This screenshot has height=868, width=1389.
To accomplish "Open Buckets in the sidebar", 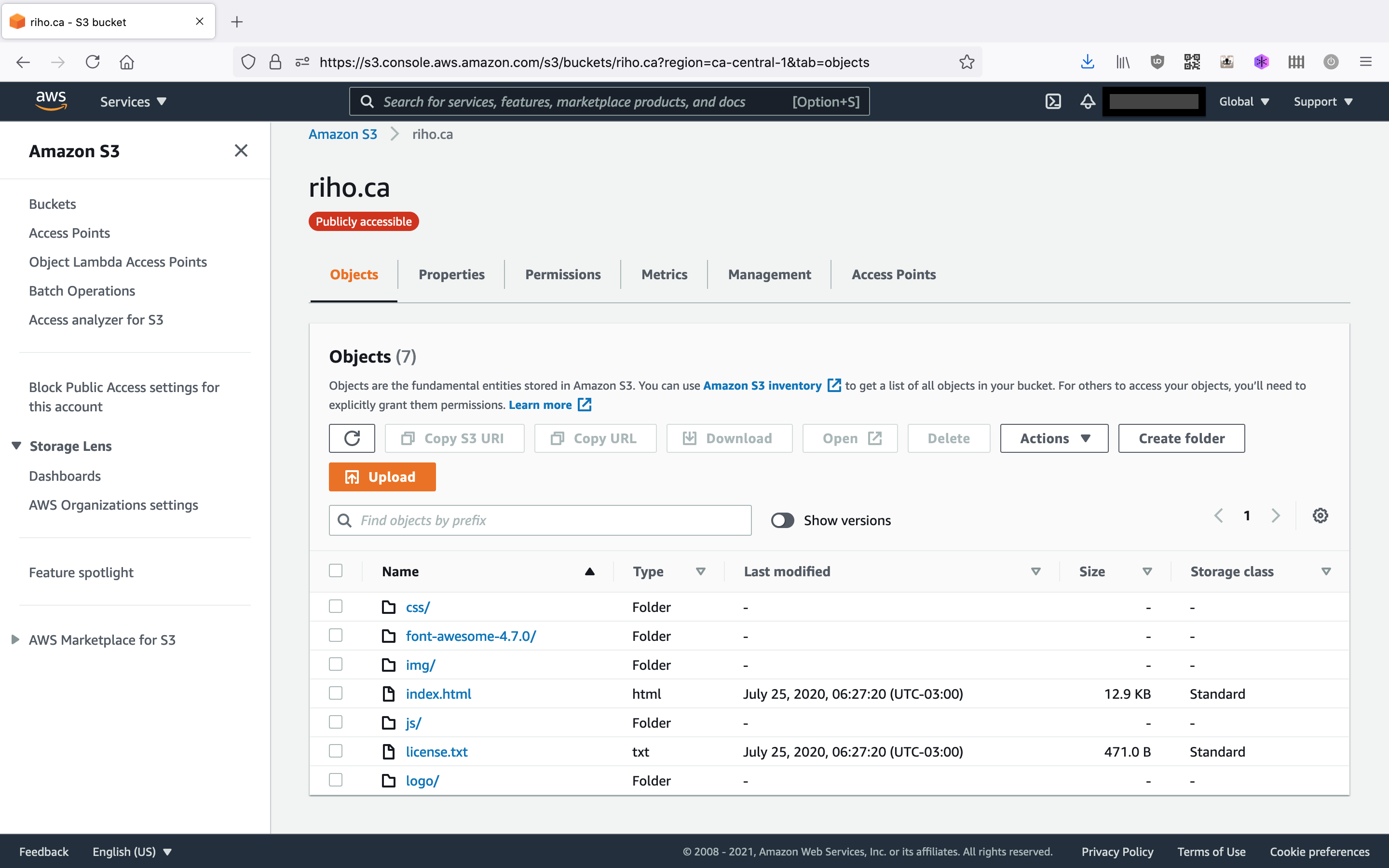I will point(52,204).
